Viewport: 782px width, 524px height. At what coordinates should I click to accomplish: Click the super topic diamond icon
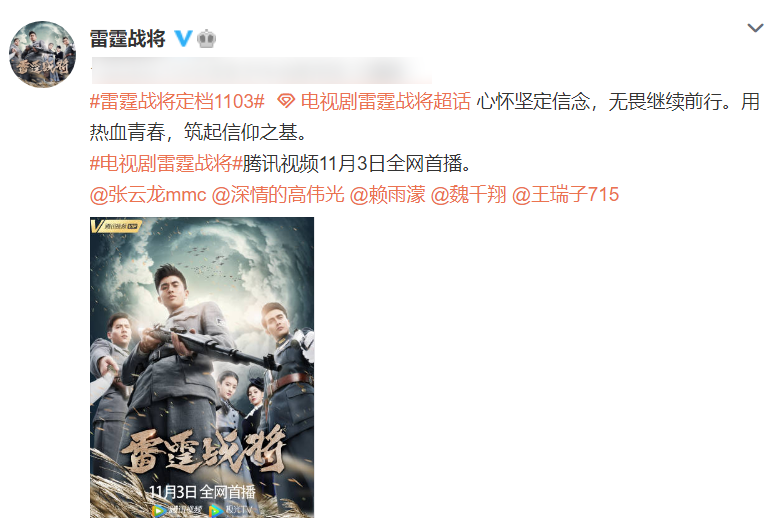(x=286, y=101)
